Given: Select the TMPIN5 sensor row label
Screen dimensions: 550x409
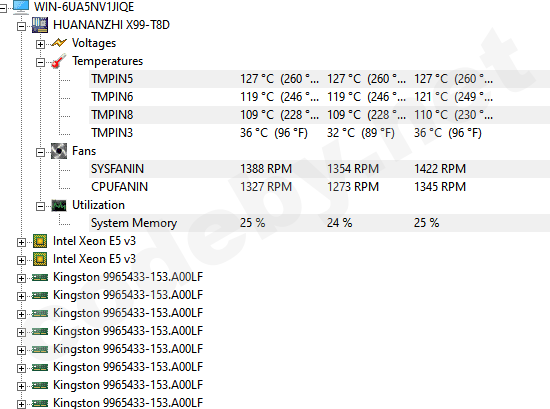Looking at the screenshot, I should (112, 79).
